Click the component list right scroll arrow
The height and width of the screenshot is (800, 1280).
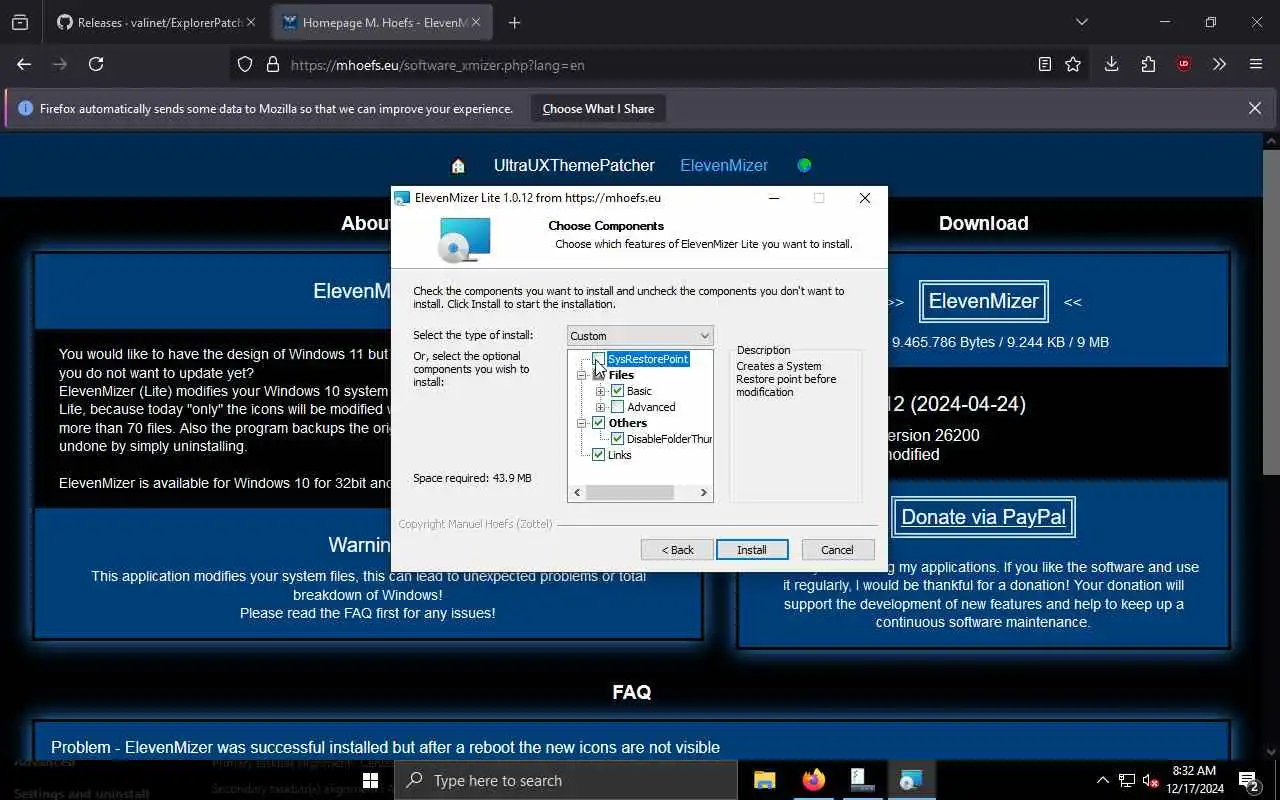tap(703, 492)
